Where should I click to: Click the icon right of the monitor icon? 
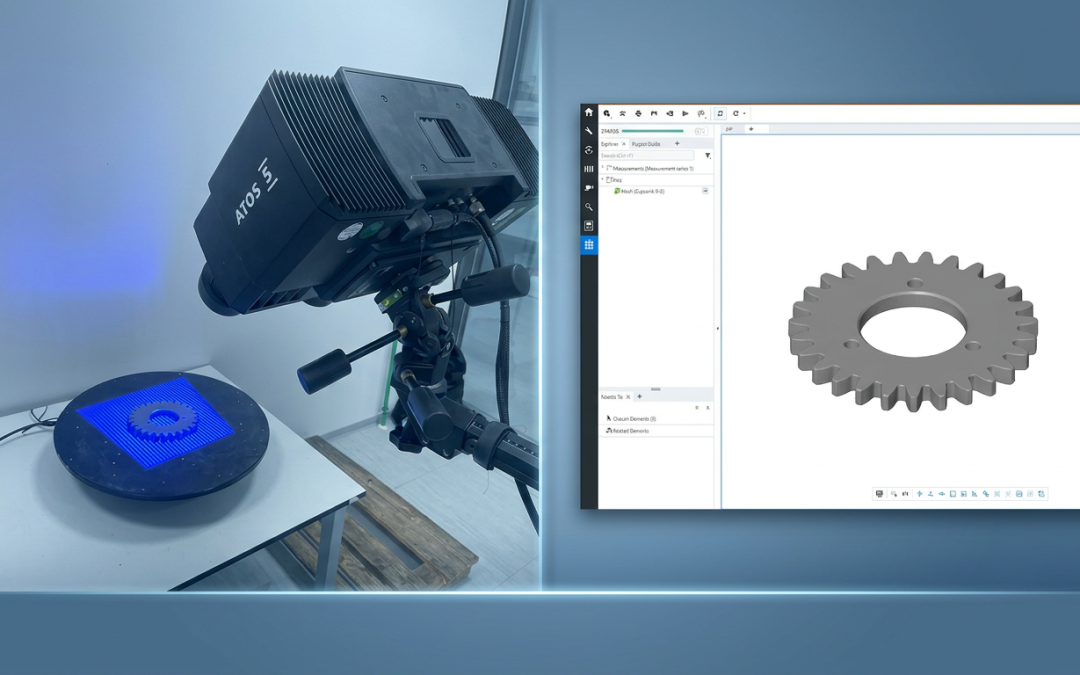(894, 494)
